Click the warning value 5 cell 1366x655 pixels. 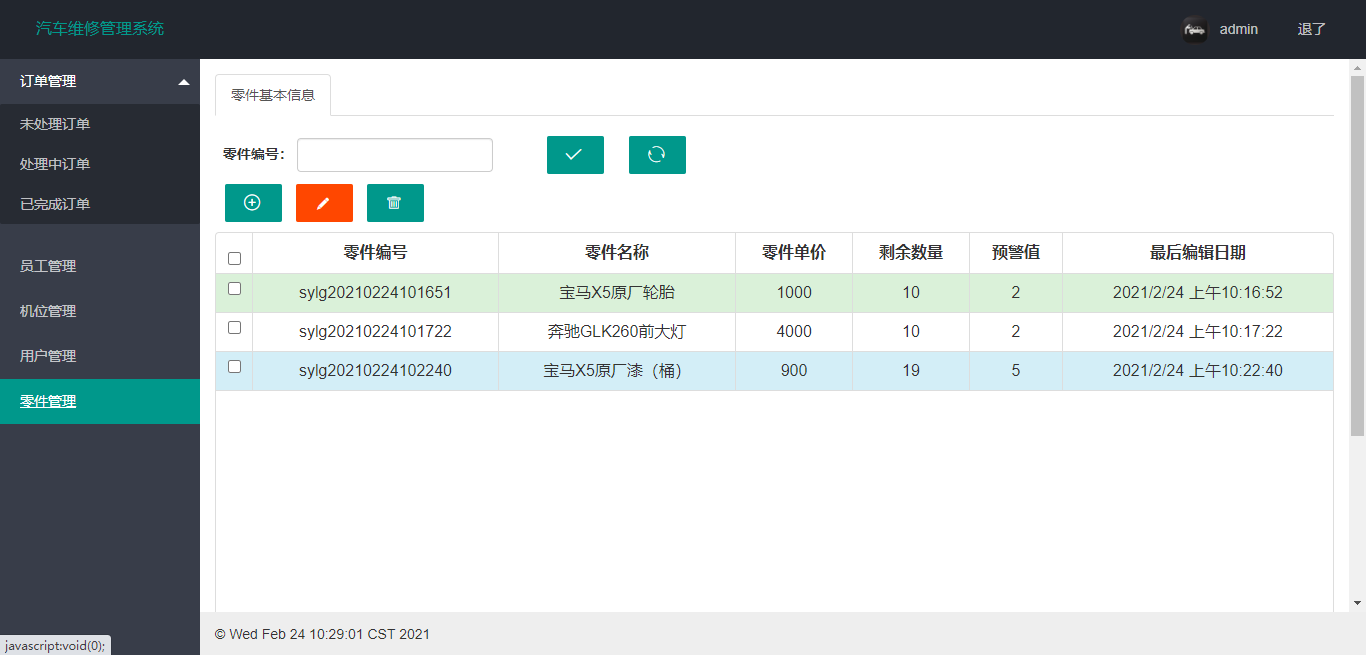(x=1016, y=371)
